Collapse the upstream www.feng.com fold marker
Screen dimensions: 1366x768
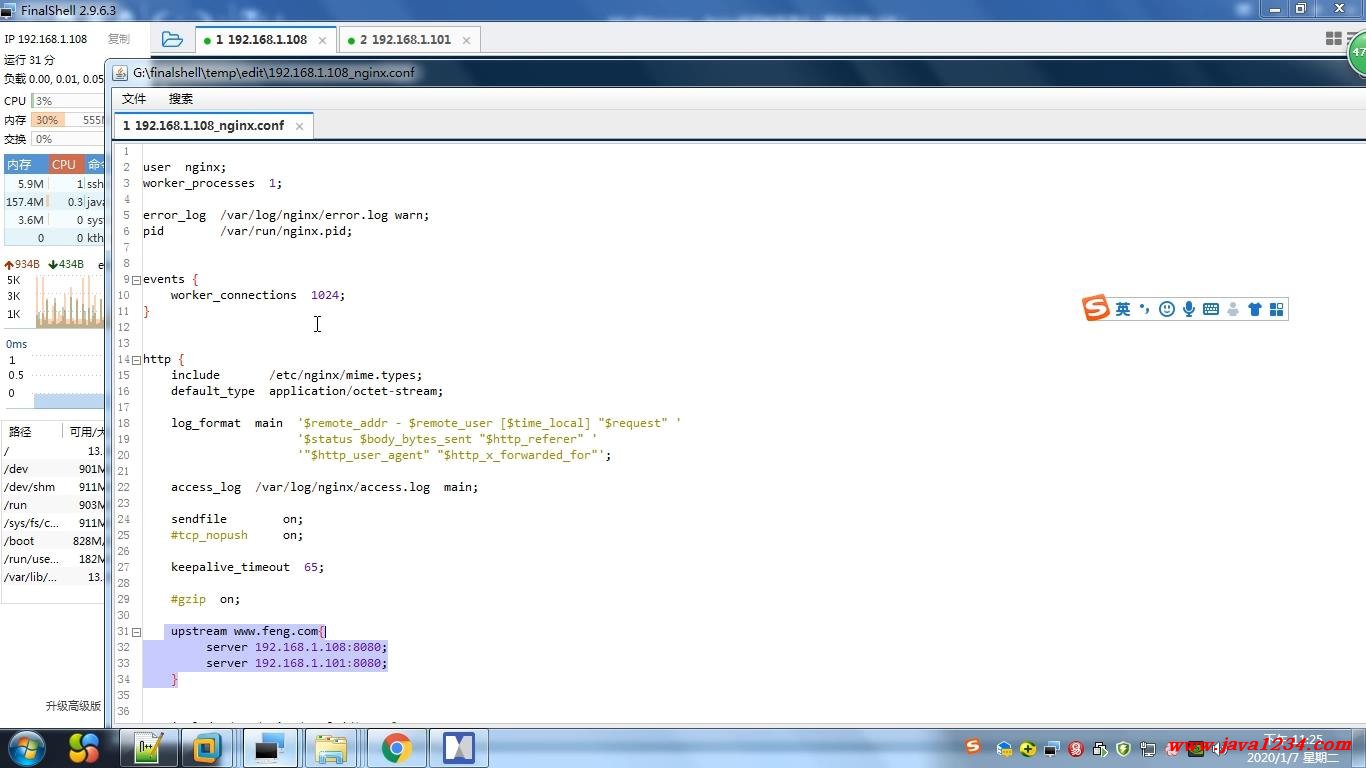click(136, 631)
